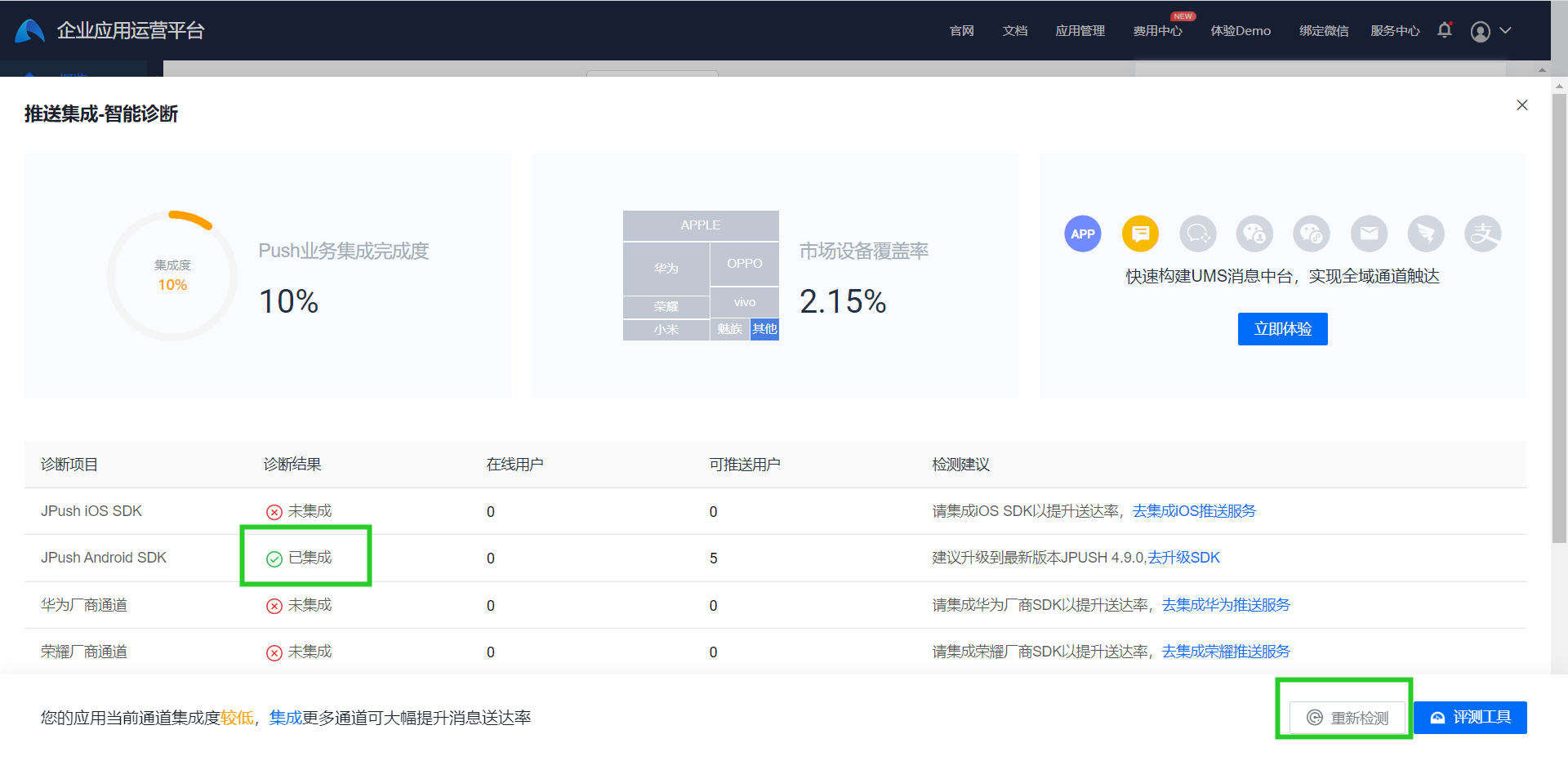The image size is (1568, 761).
Task: Follow the 去升级SDK link
Action: coord(1184,558)
